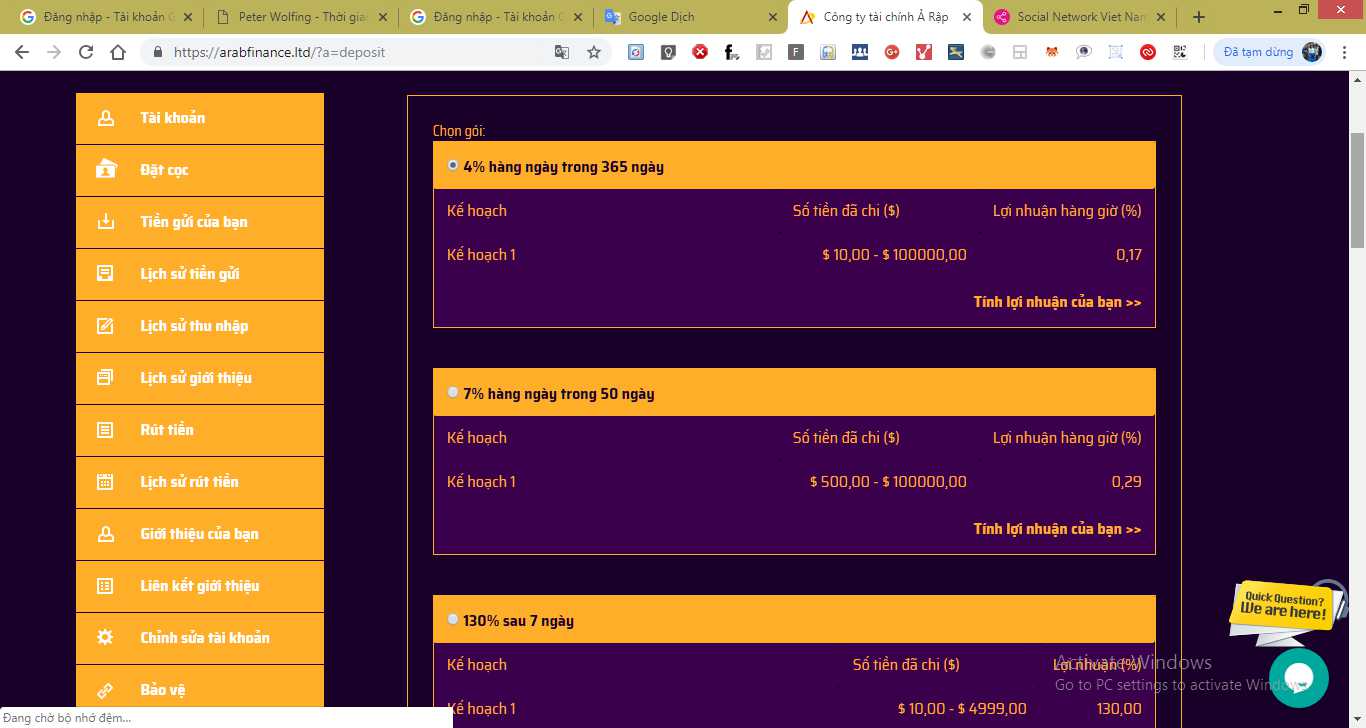Open Chỉnh sửa tài khoản menu item
This screenshot has height=728, width=1366.
tap(200, 638)
